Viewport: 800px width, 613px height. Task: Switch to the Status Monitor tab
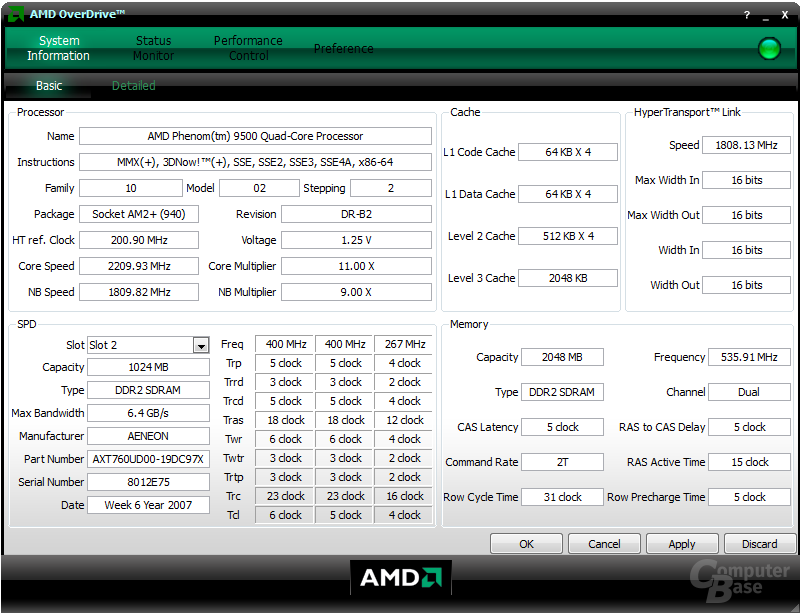point(153,48)
